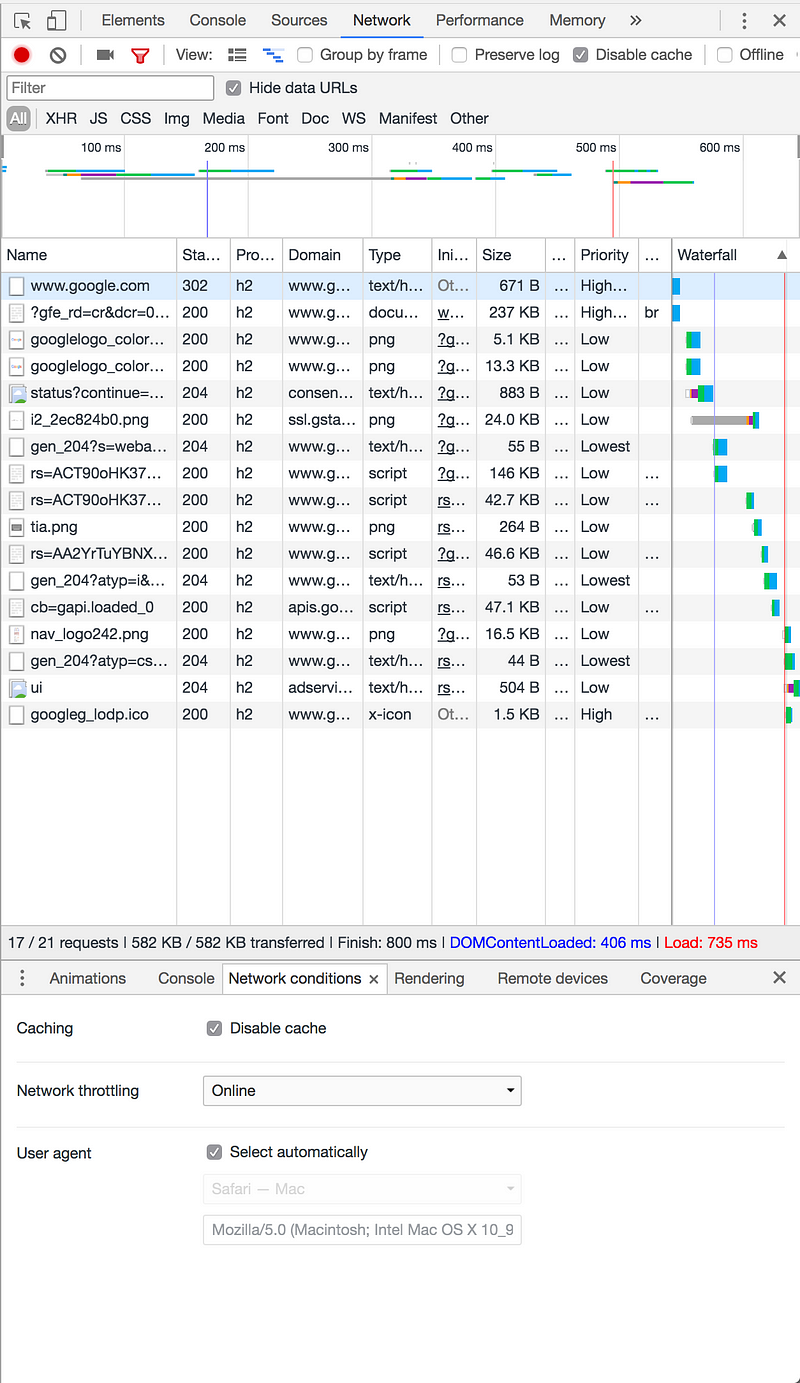Viewport: 800px width, 1383px height.
Task: Enable the Offline checkbox
Action: click(724, 55)
